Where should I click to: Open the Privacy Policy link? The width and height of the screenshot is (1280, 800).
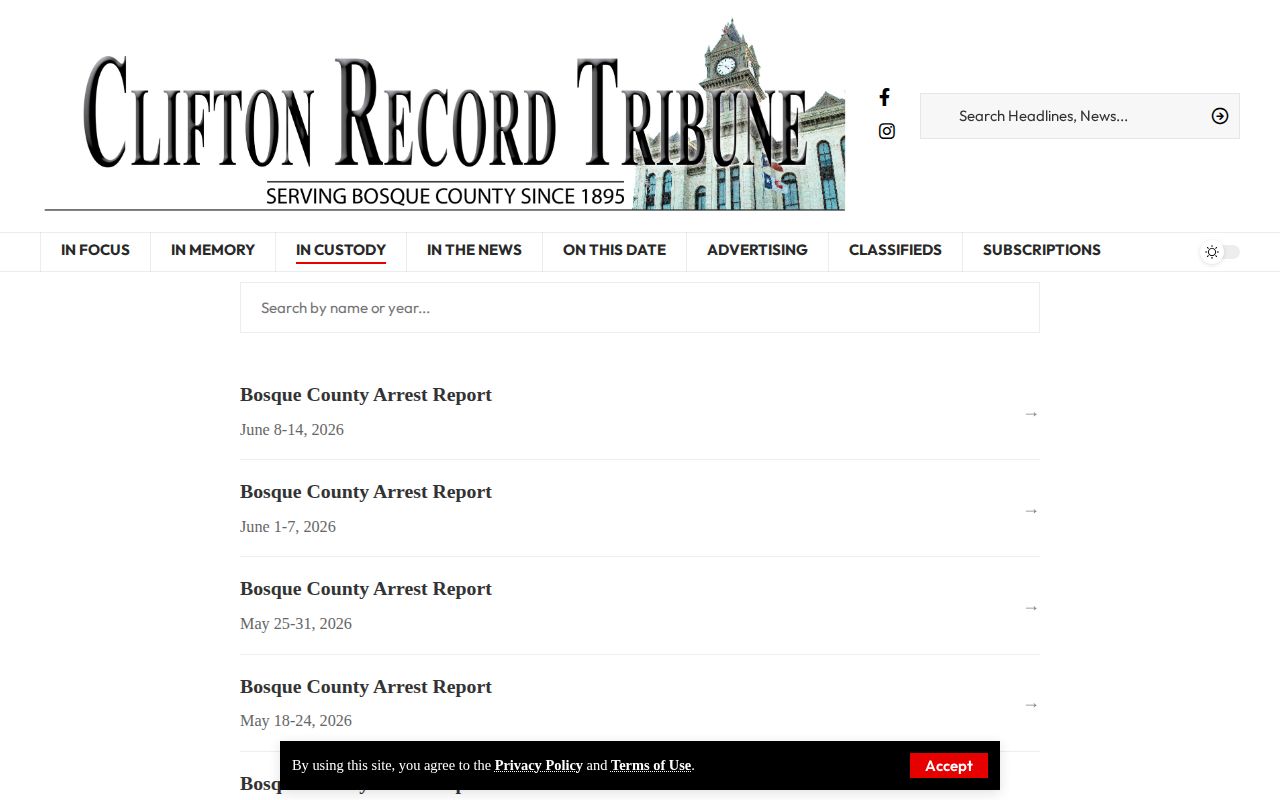538,765
